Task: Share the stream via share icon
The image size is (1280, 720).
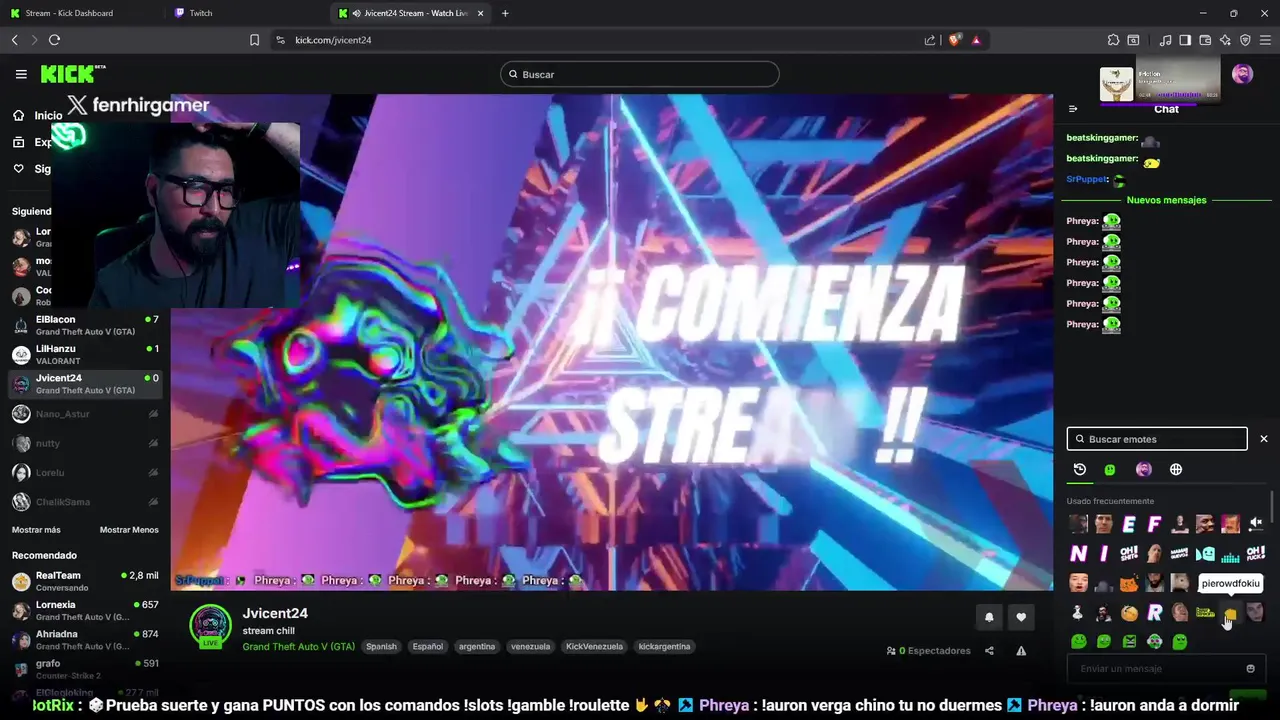Action: [x=989, y=651]
